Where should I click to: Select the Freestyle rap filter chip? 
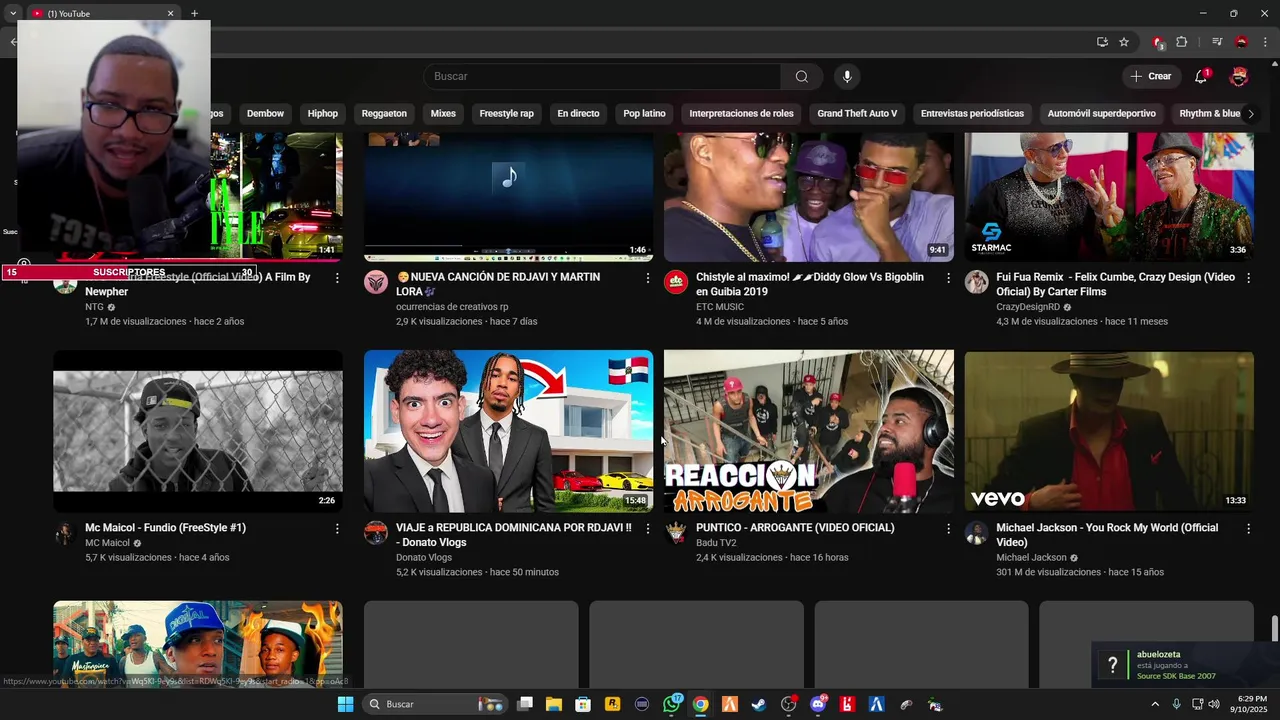pyautogui.click(x=506, y=113)
